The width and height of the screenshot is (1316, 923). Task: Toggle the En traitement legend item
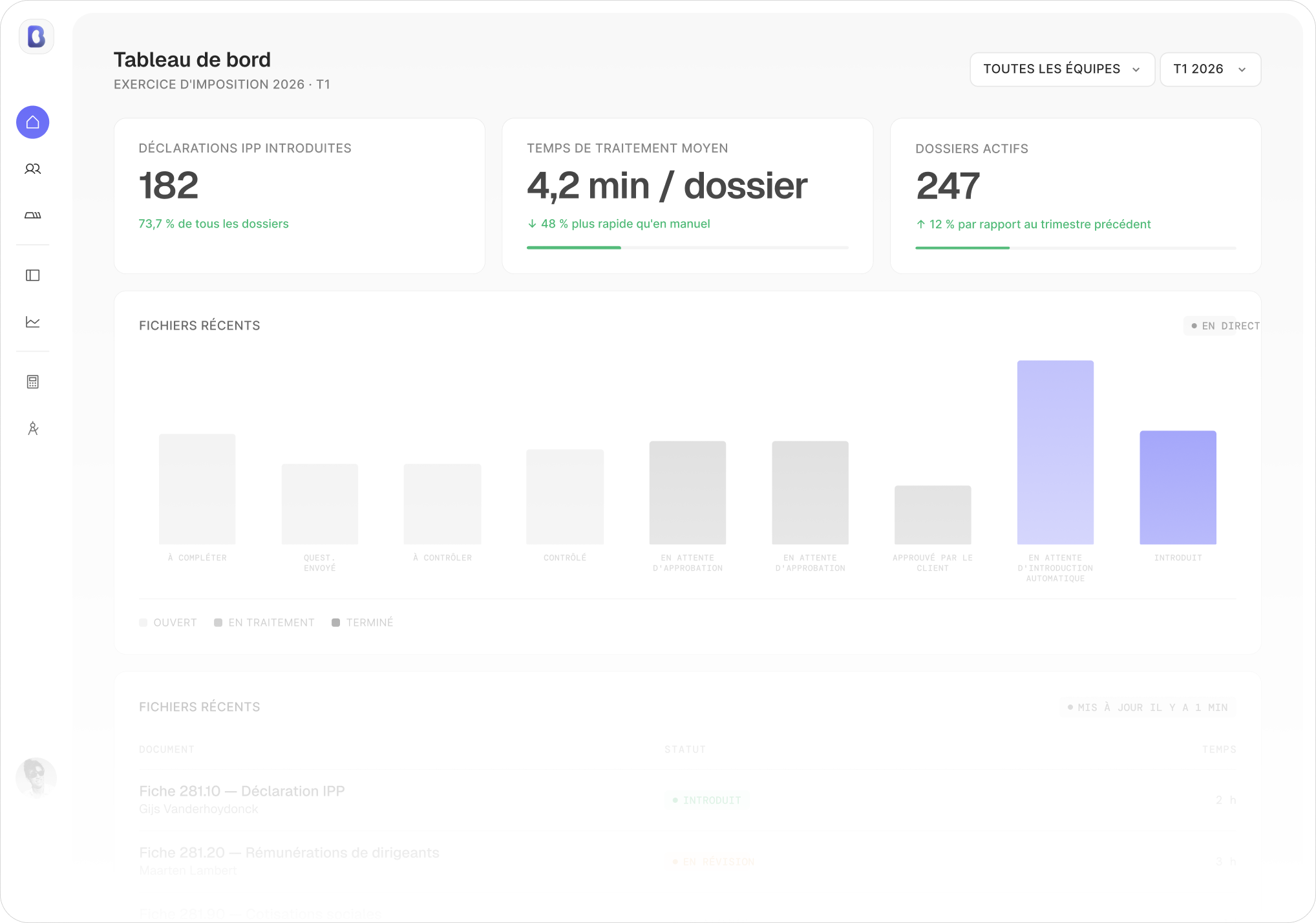pyautogui.click(x=264, y=622)
